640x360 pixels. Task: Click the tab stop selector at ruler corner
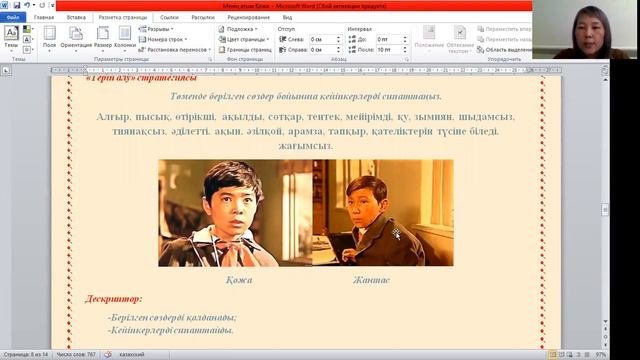click(6, 71)
